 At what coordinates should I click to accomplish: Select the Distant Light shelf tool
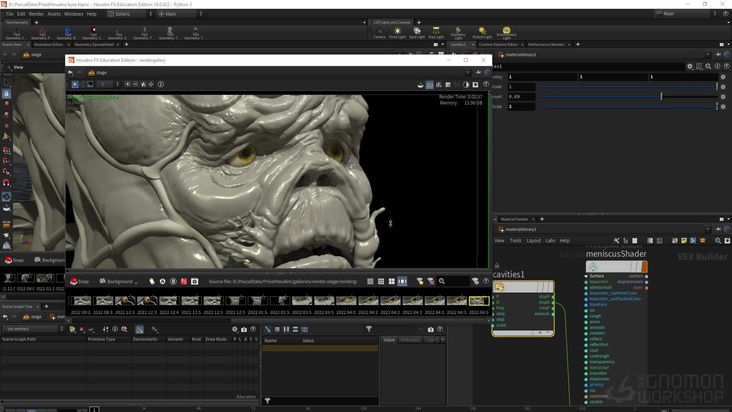point(482,33)
